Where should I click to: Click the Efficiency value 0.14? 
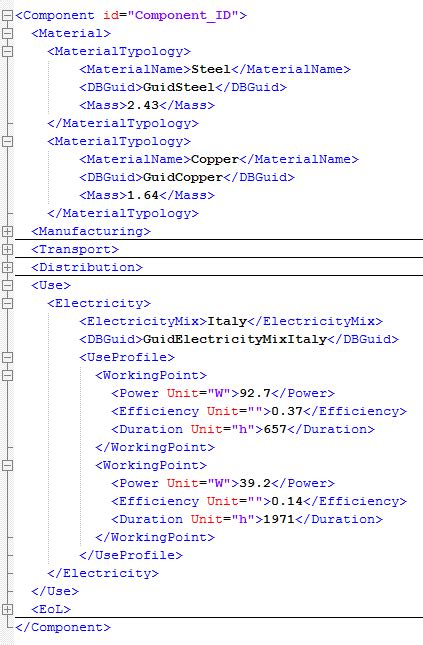click(287, 501)
